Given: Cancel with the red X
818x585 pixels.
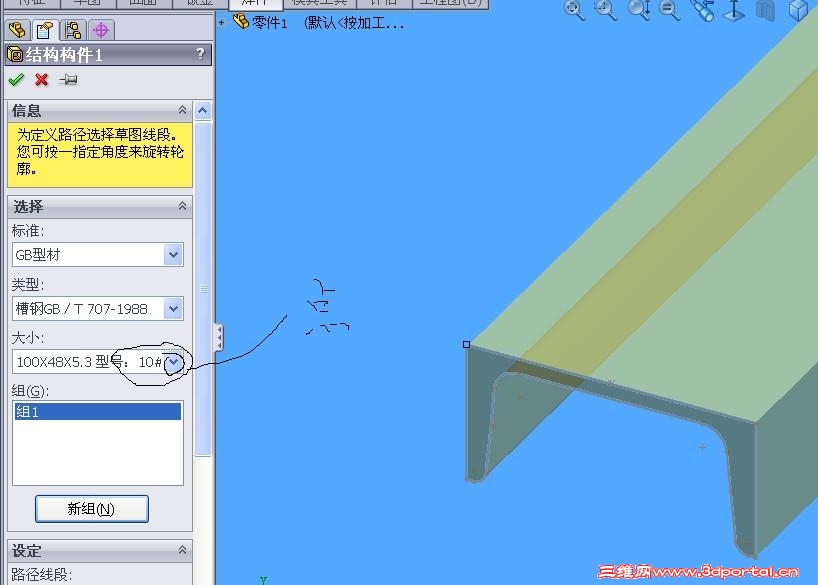Looking at the screenshot, I should 42,80.
